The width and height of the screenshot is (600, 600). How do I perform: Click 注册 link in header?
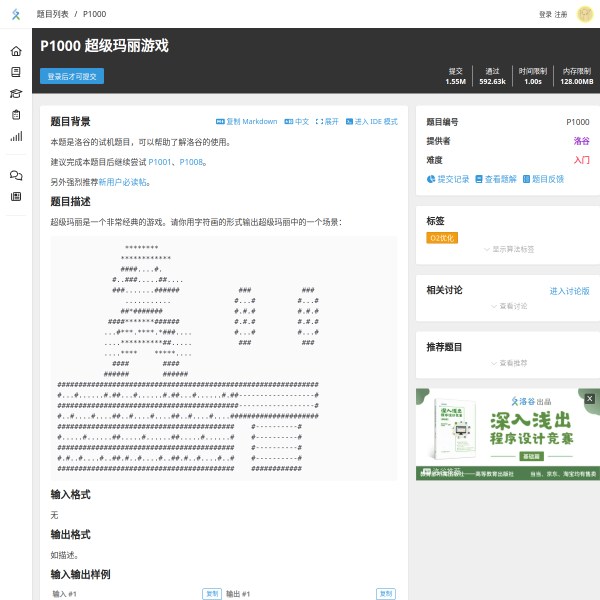561,15
